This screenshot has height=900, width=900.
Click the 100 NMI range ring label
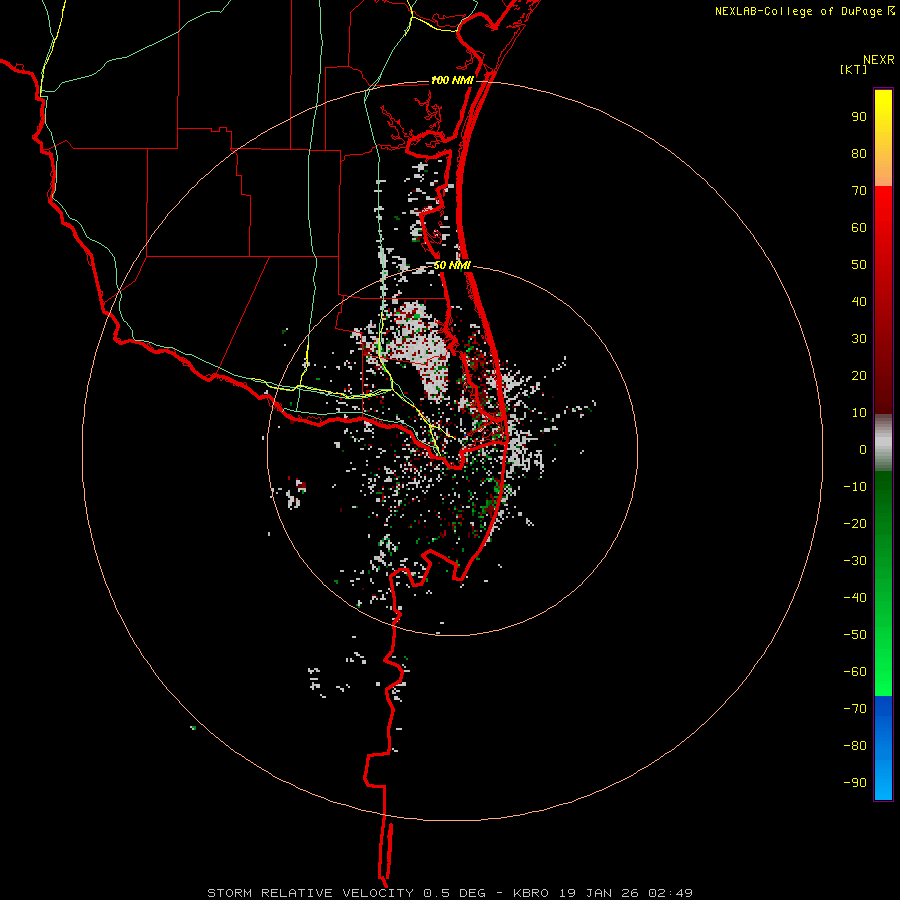coord(452,80)
